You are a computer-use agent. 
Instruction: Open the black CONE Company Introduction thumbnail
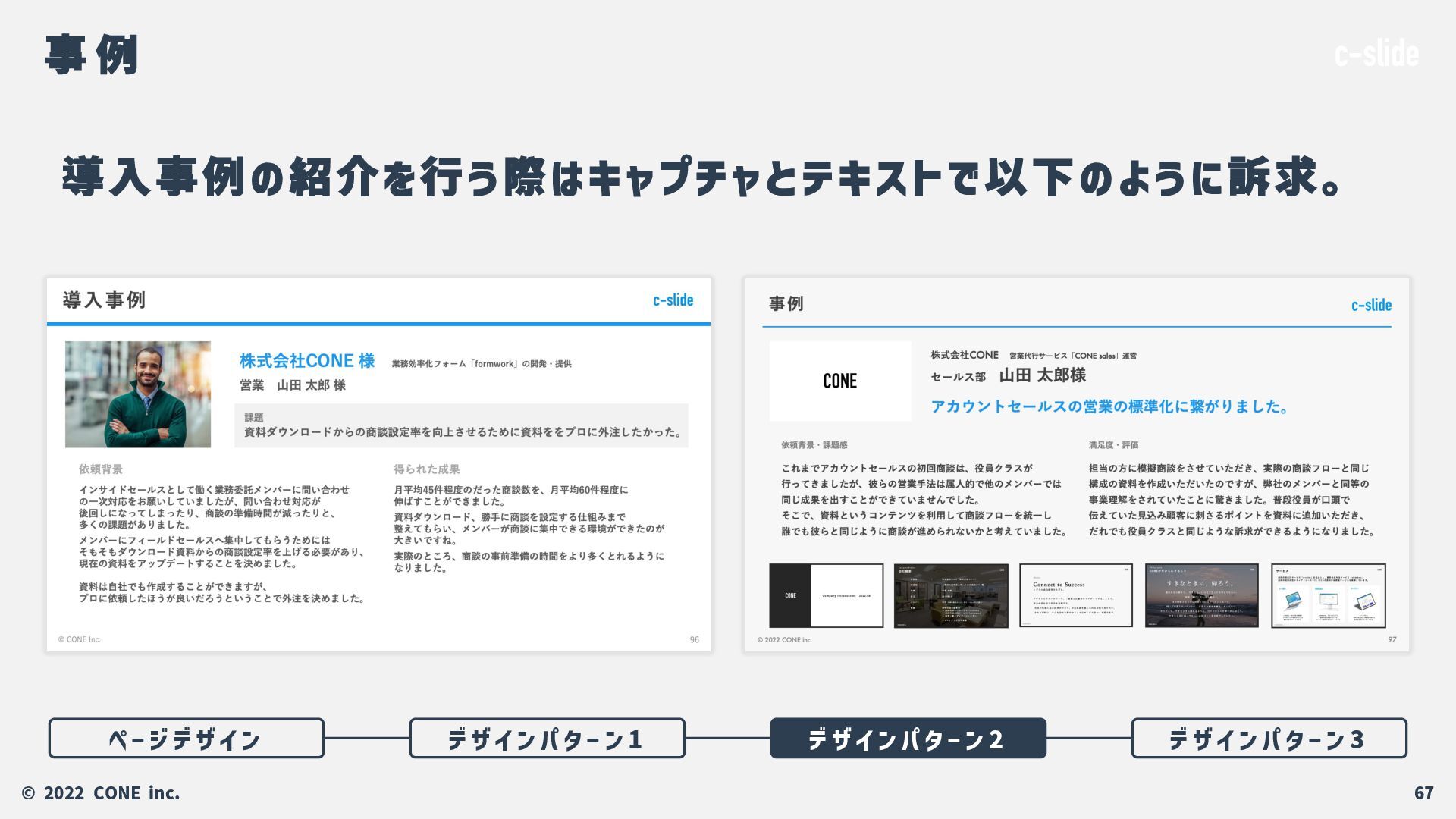click(x=826, y=595)
